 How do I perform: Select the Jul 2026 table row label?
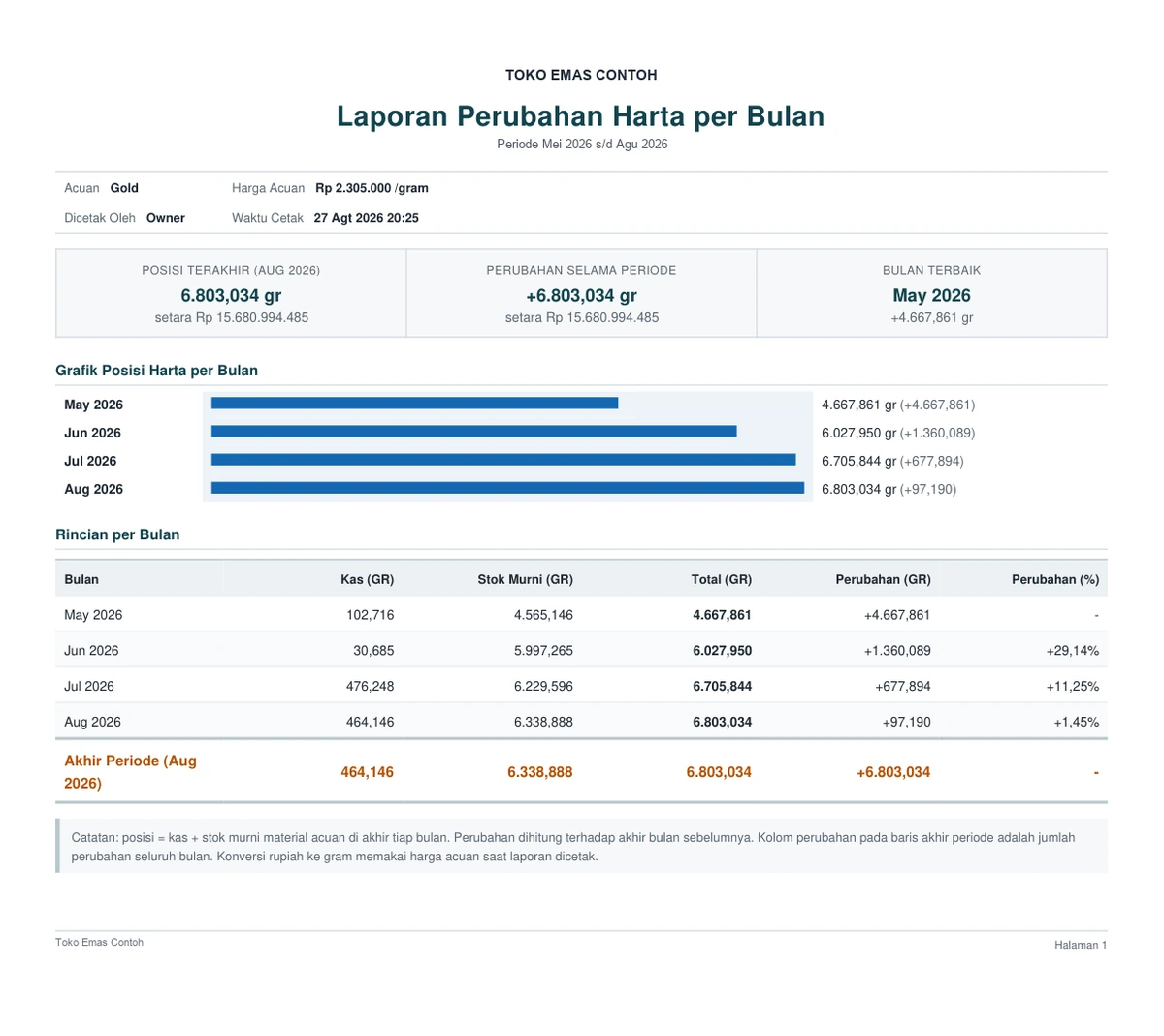tap(89, 686)
